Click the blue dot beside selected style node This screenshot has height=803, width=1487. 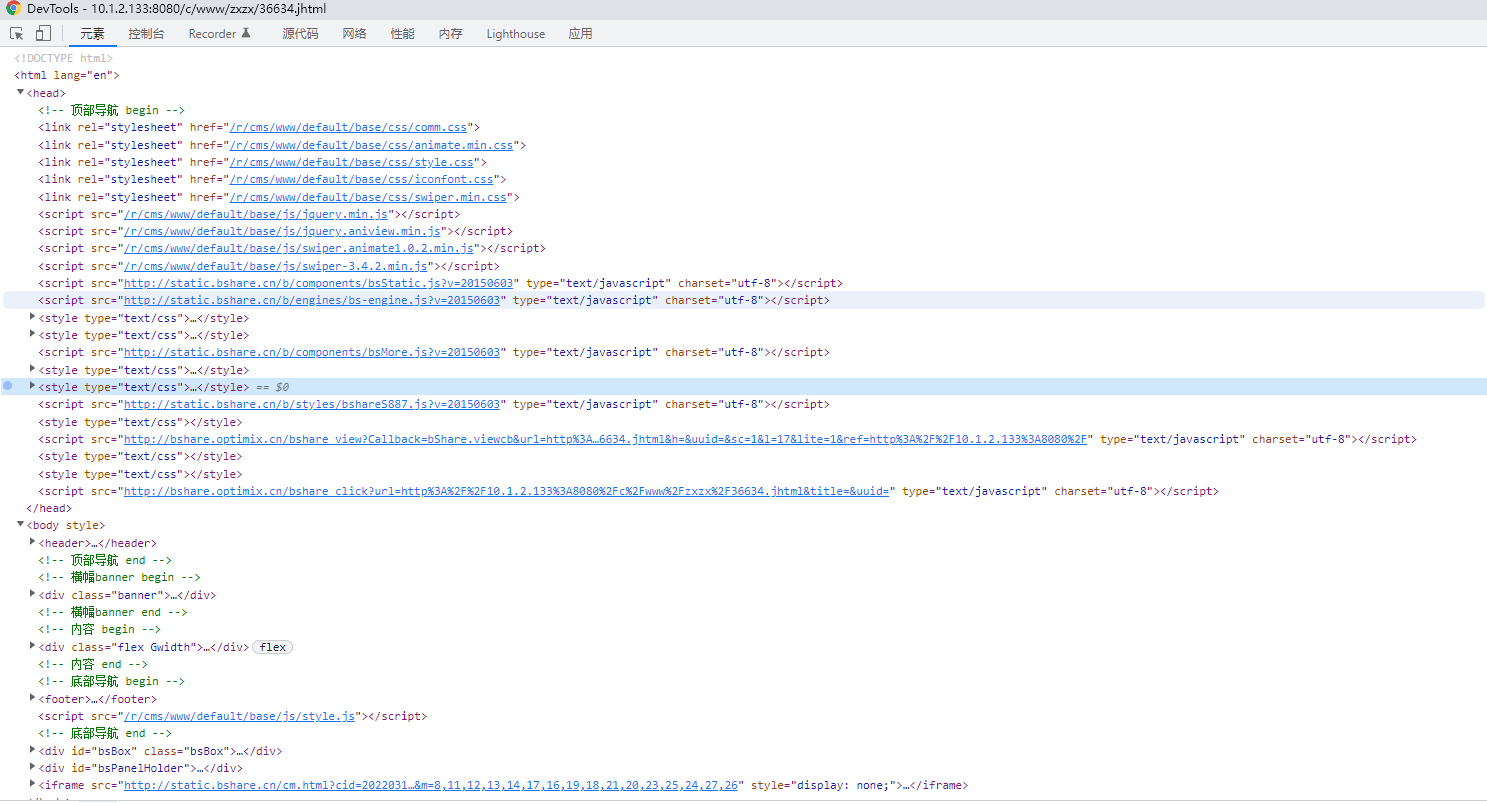tap(8, 386)
